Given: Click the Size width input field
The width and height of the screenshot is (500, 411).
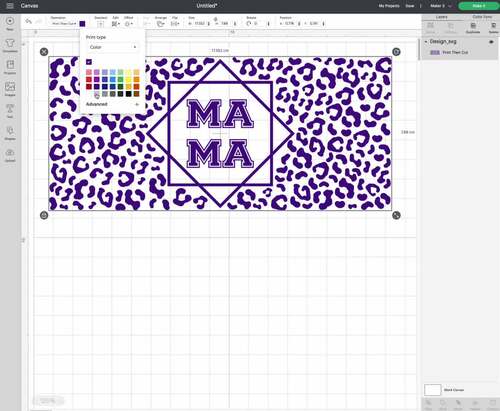Looking at the screenshot, I should [199, 24].
